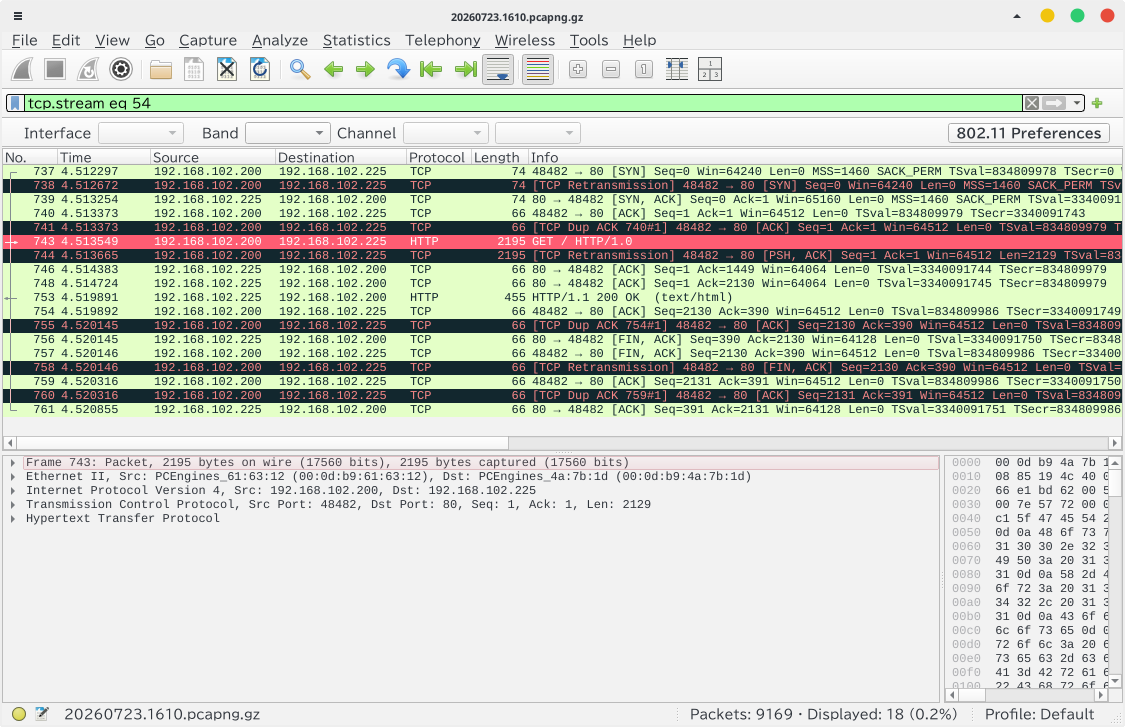The image size is (1125, 727).
Task: Open the View menu
Action: tap(113, 40)
